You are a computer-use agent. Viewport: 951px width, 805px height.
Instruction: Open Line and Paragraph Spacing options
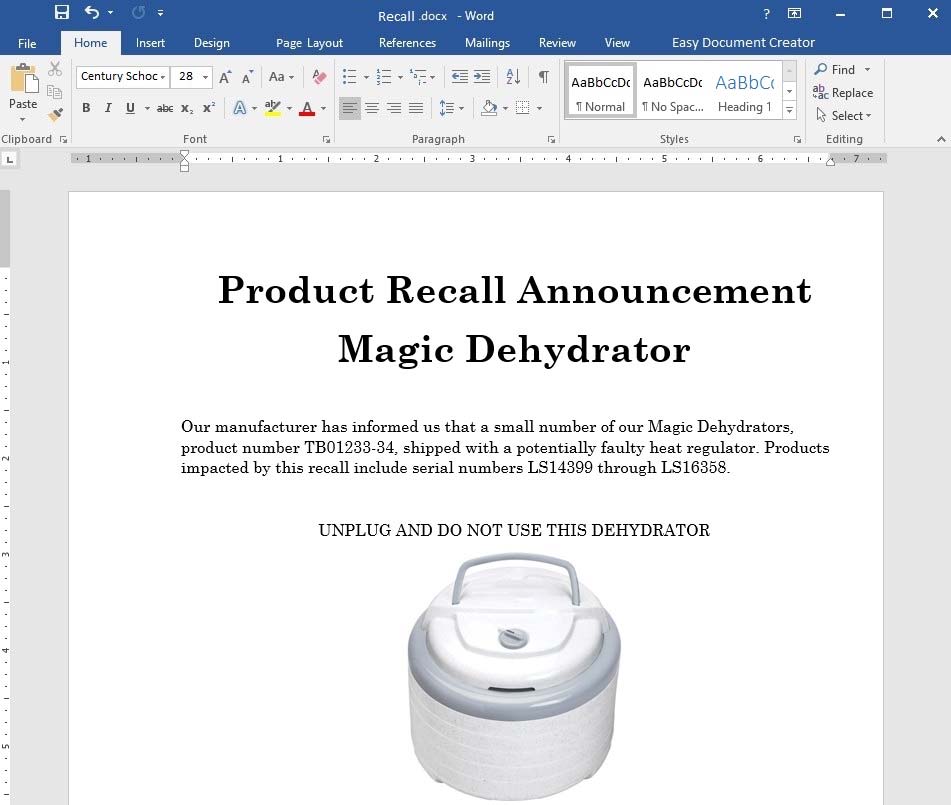(x=451, y=109)
